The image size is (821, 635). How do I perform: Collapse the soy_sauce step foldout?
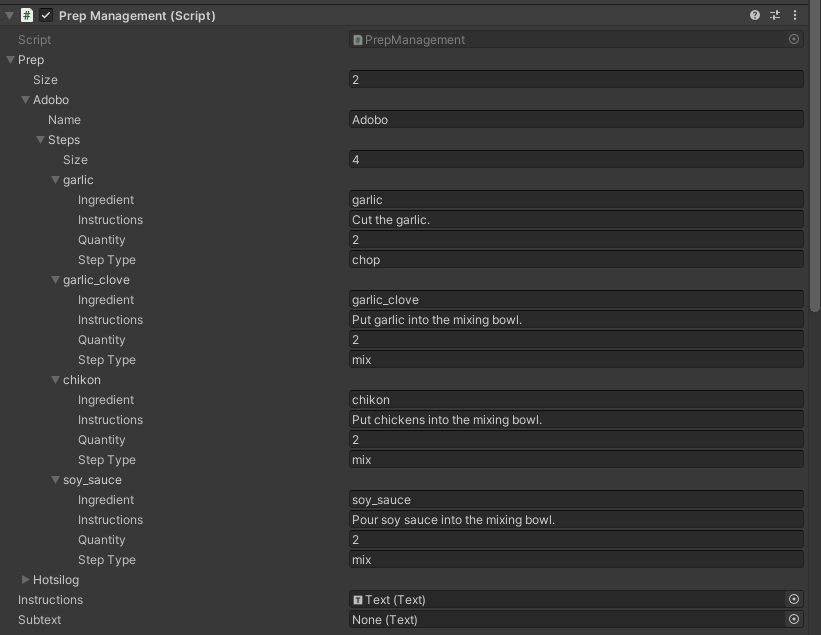pos(55,480)
